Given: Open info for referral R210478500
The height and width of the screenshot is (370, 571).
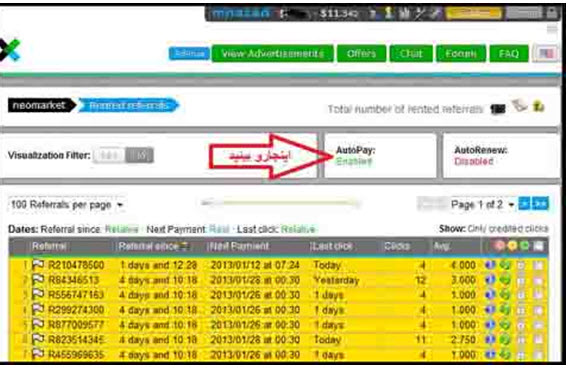Looking at the screenshot, I should click(x=490, y=265).
